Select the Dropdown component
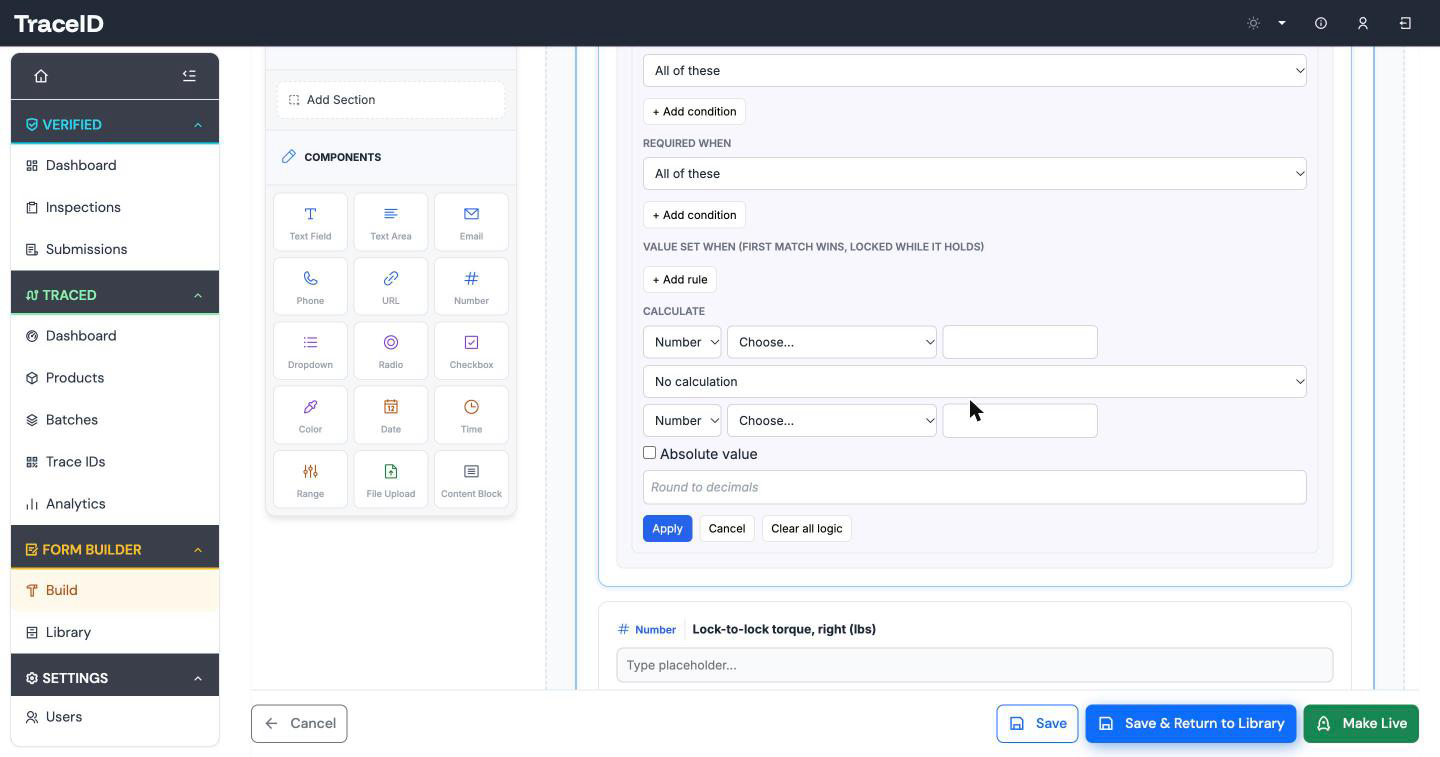 [310, 351]
